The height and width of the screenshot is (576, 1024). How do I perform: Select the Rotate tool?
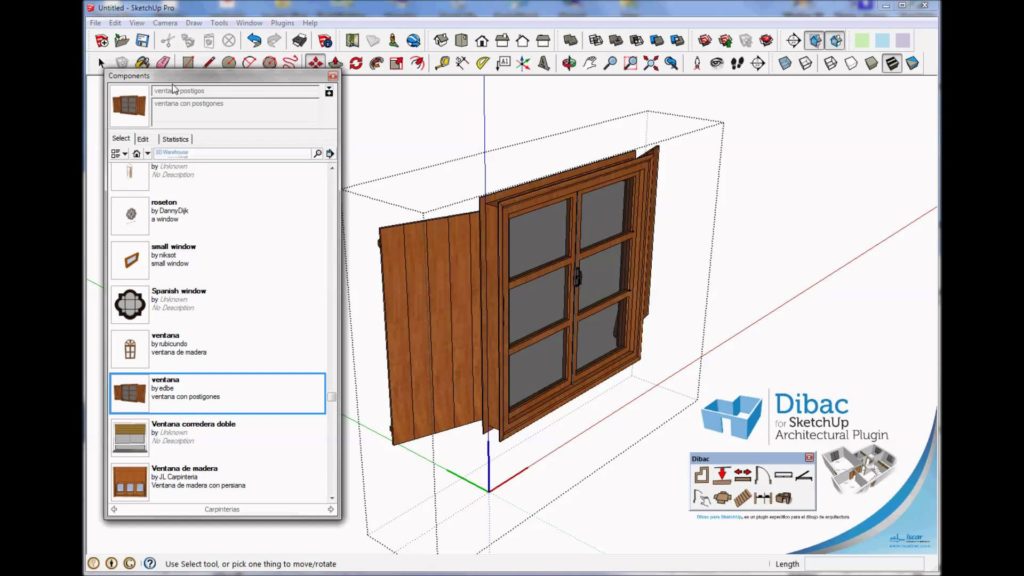tap(356, 63)
